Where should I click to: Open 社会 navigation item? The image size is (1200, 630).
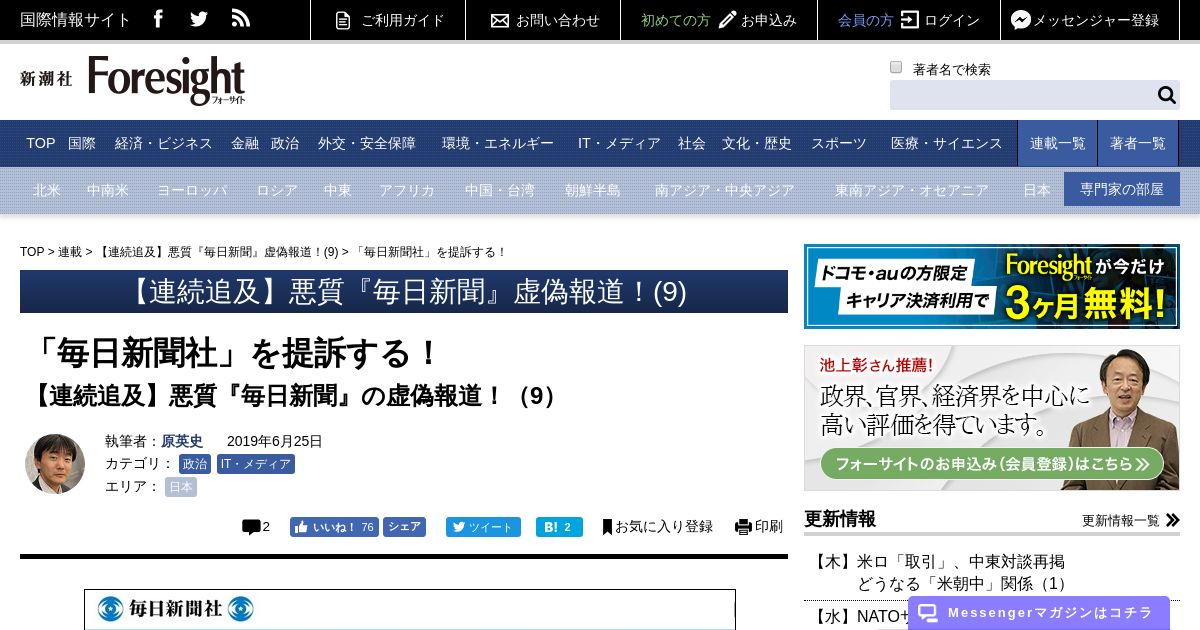tap(692, 143)
